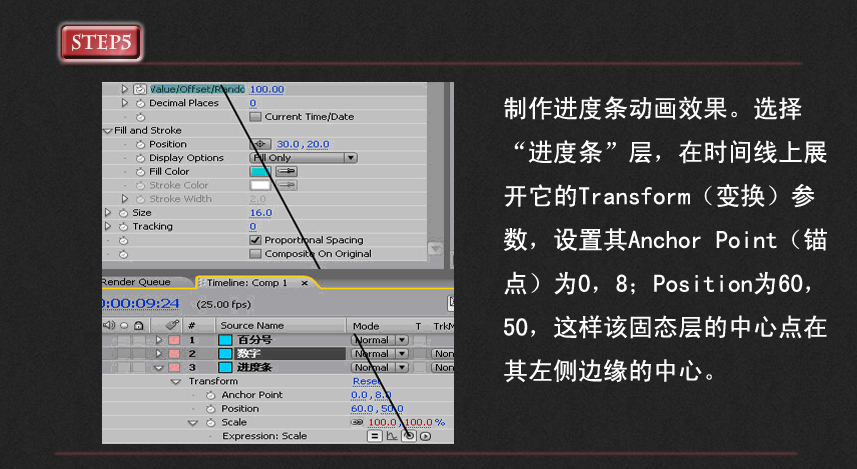Toggle stopwatch beside Composite On Original
The image size is (857, 469).
124,254
